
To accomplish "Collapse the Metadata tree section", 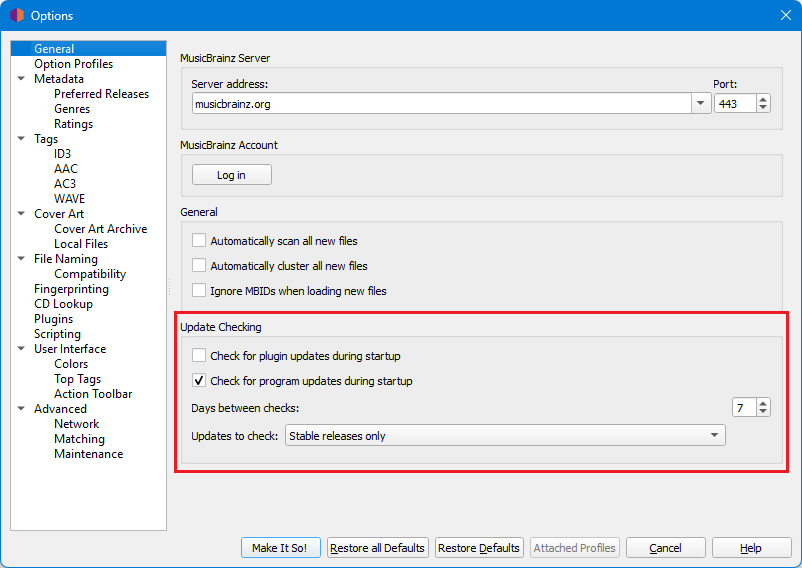I will point(21,79).
